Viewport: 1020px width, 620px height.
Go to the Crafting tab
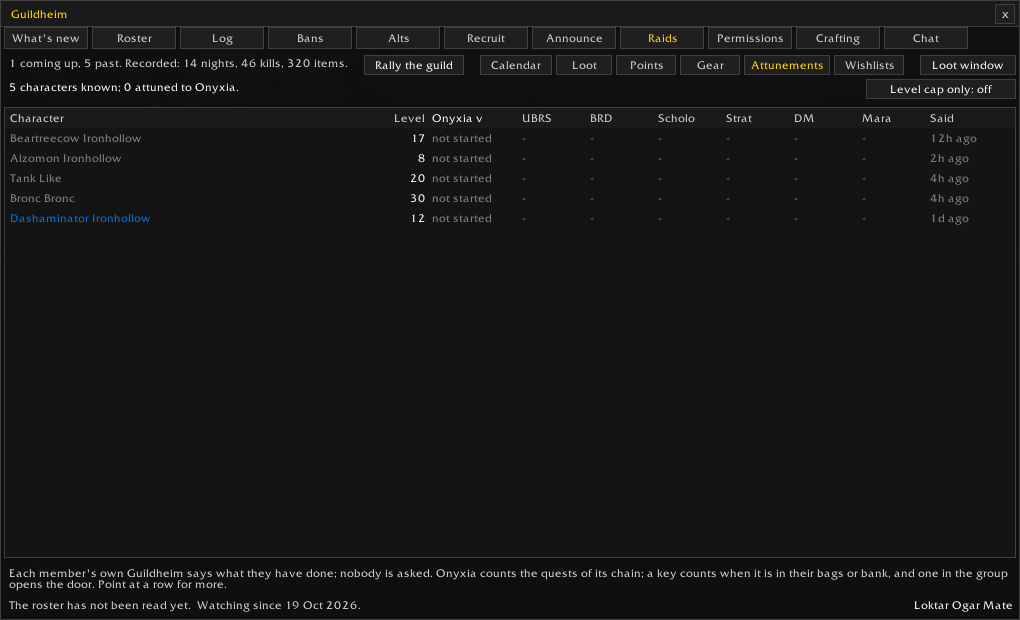pyautogui.click(x=838, y=38)
